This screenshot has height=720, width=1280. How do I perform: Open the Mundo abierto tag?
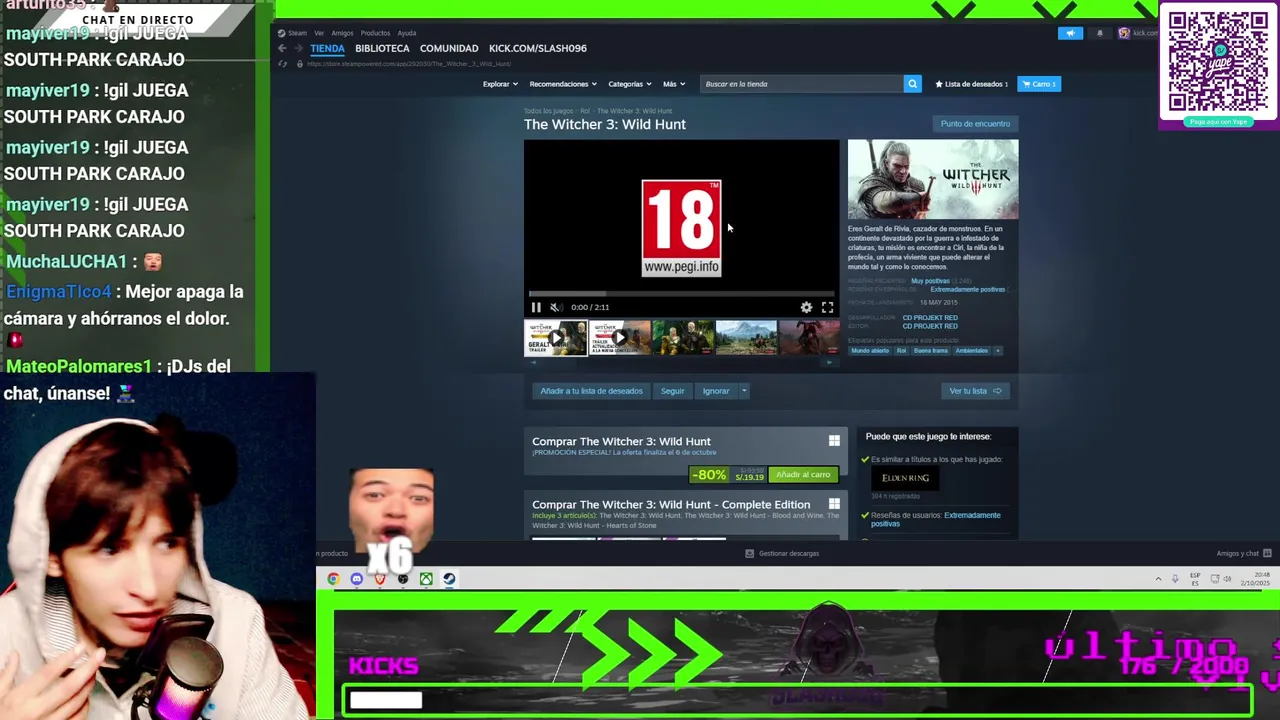click(x=869, y=351)
